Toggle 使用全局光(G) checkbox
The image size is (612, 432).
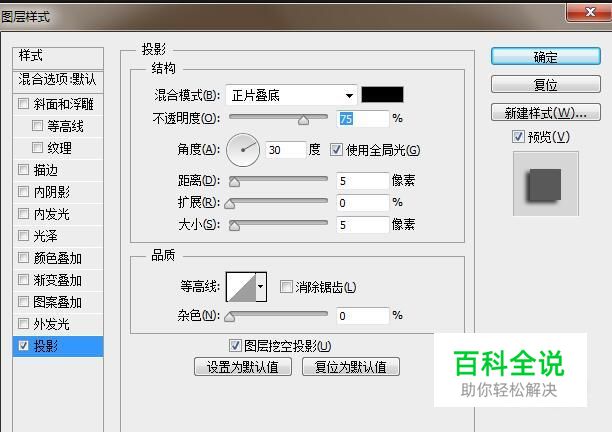pyautogui.click(x=336, y=149)
